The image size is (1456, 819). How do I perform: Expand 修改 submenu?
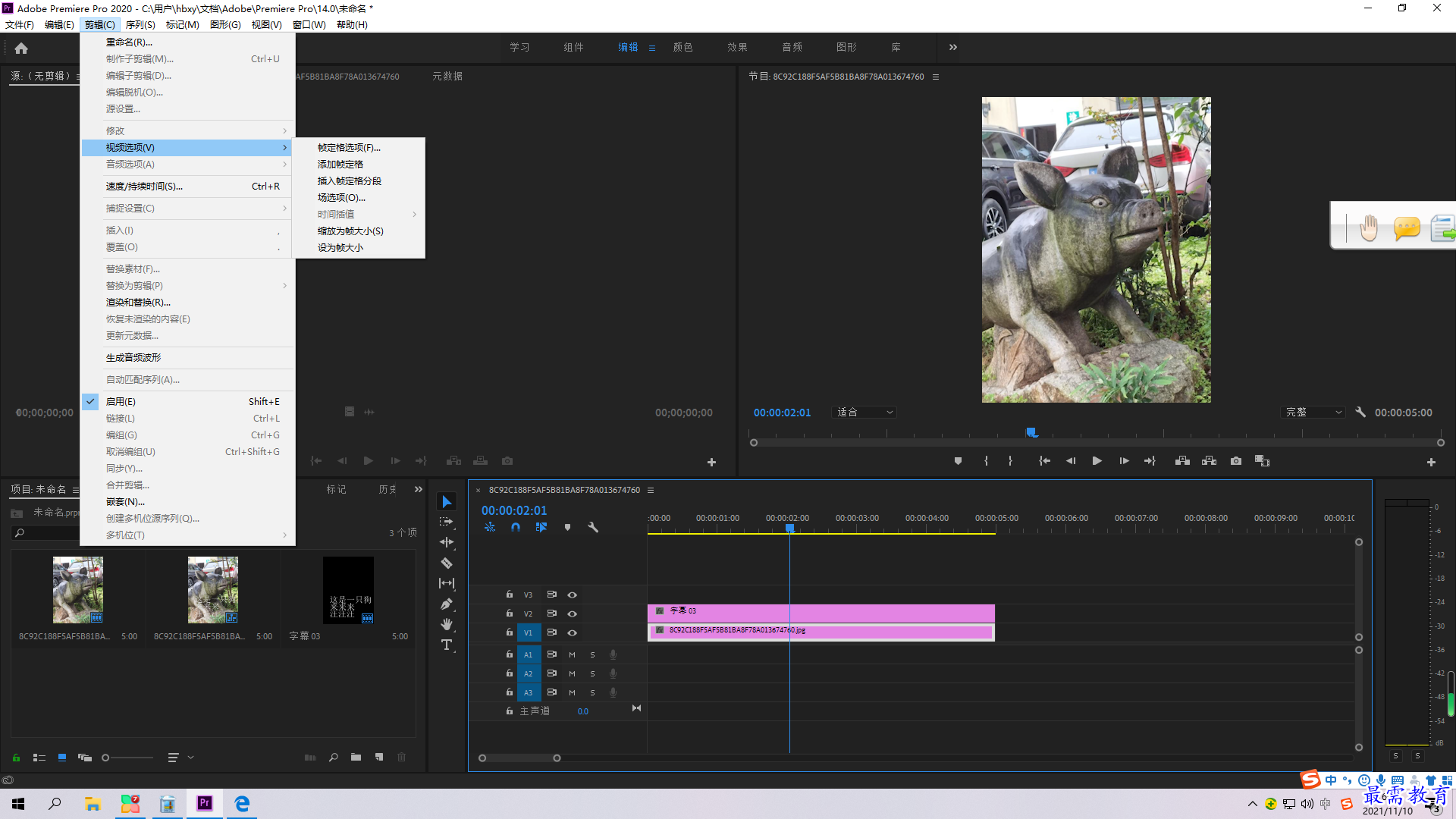pos(187,131)
